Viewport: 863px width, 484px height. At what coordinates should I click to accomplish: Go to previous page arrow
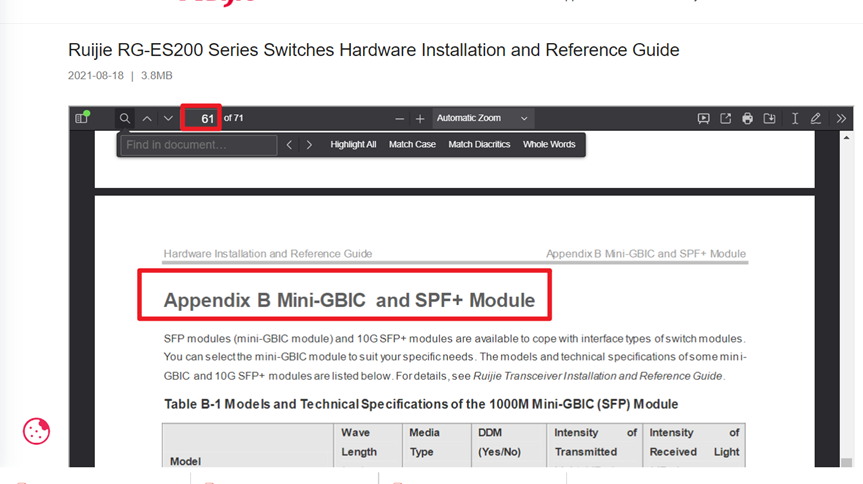point(147,118)
